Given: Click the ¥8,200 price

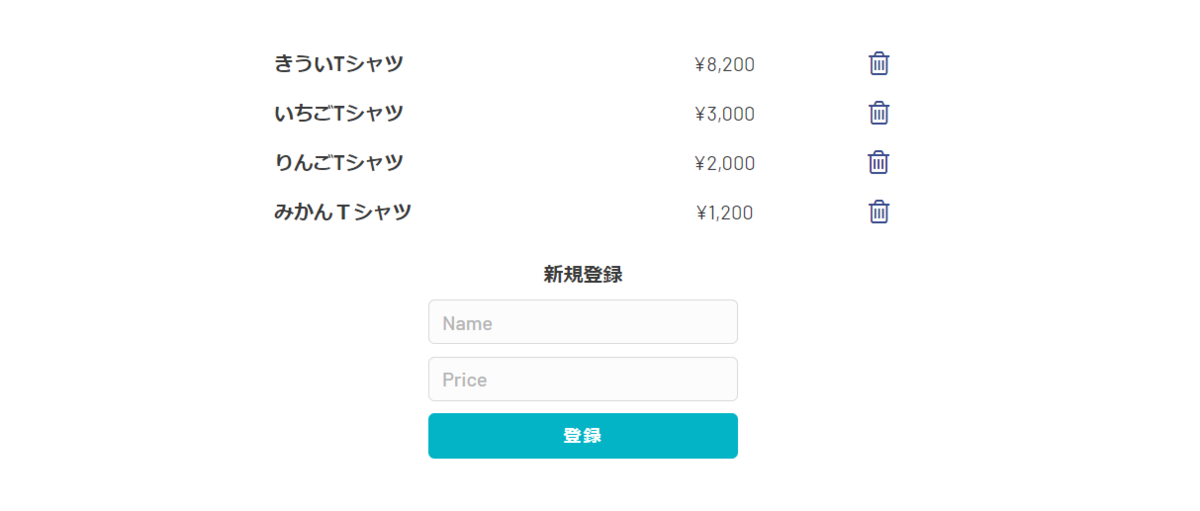Looking at the screenshot, I should tap(725, 65).
